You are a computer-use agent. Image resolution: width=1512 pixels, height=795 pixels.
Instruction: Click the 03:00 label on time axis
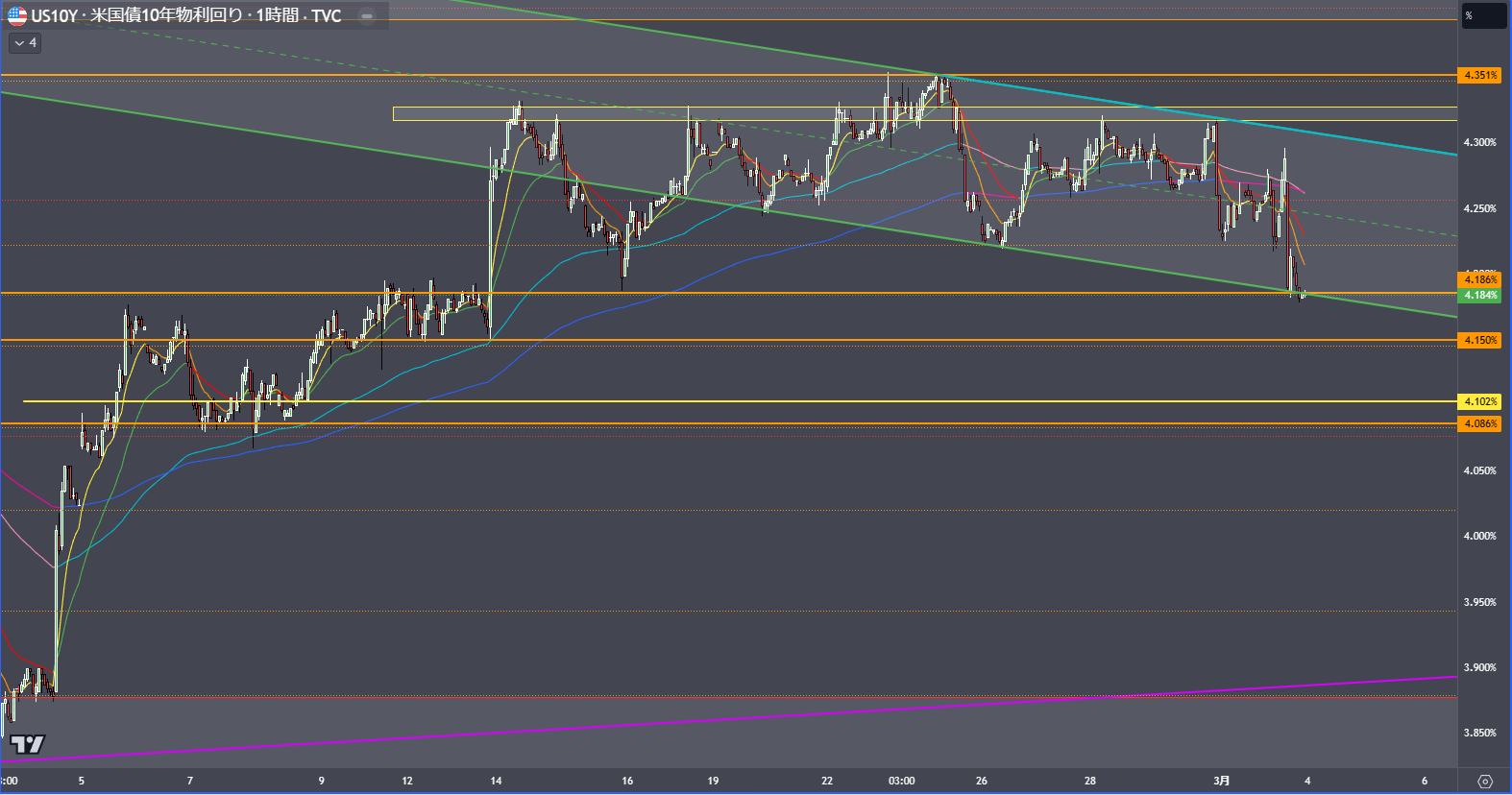pyautogui.click(x=901, y=781)
